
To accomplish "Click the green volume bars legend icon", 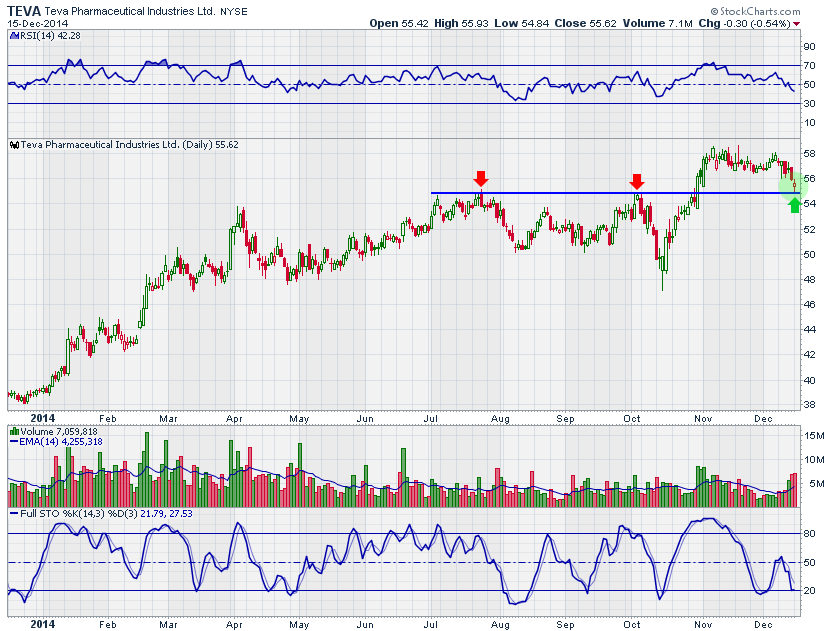I will tap(15, 432).
